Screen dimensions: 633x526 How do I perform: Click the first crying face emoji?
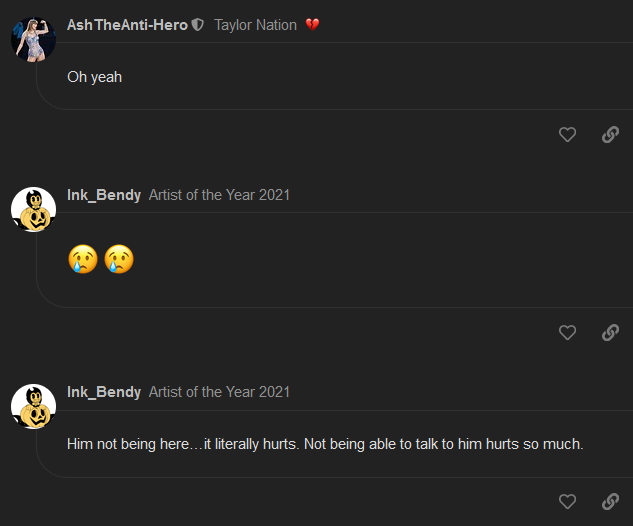[82, 258]
